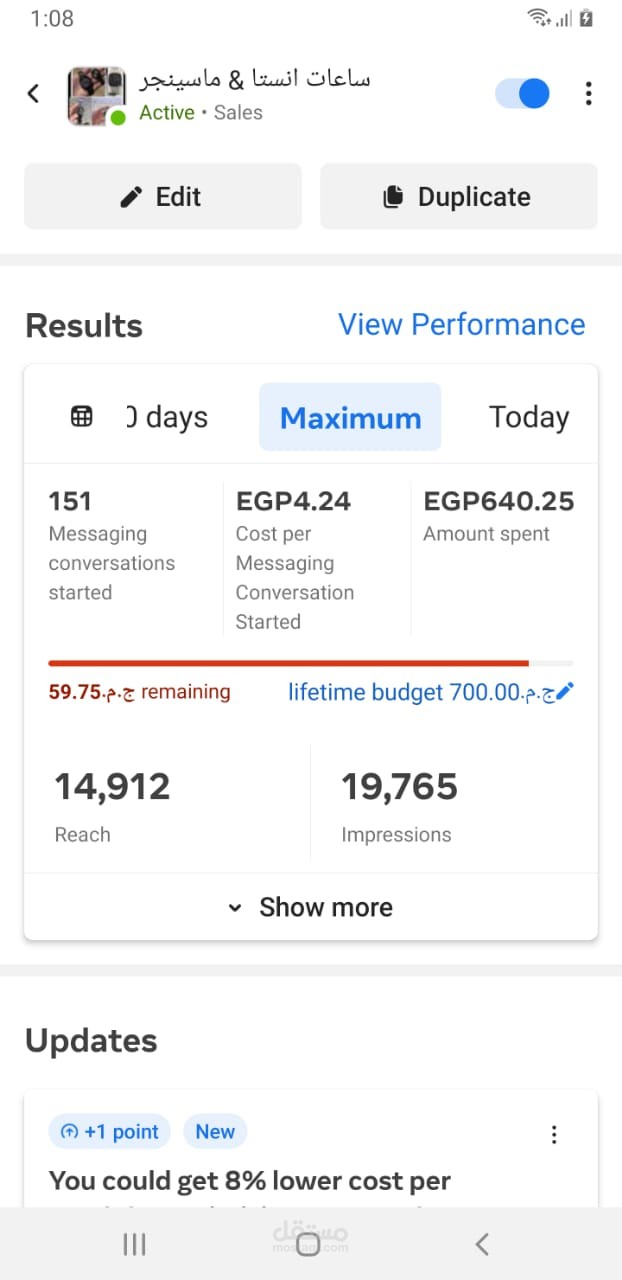
Task: Tap the back arrow at top left
Action: click(33, 94)
